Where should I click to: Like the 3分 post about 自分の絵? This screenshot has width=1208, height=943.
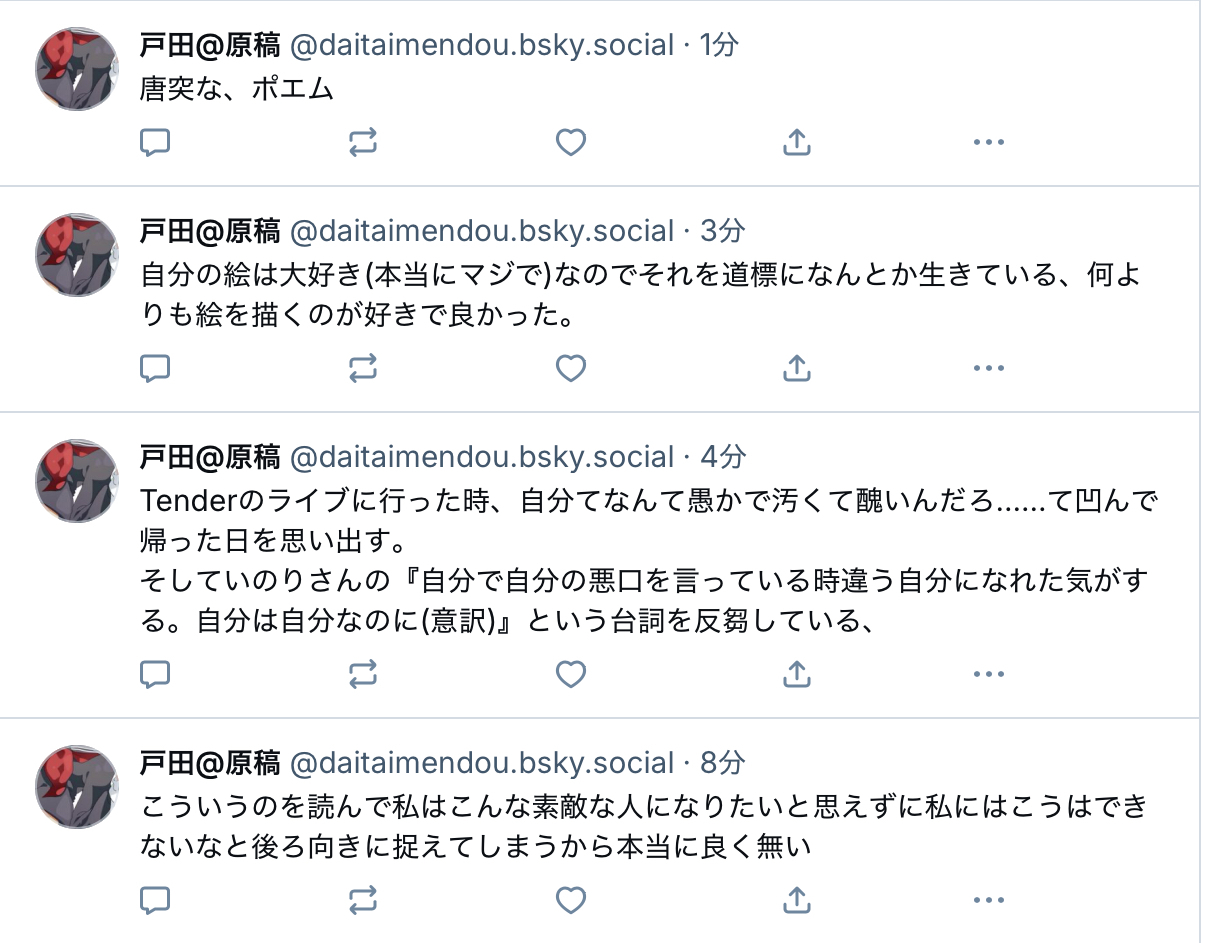coord(570,369)
